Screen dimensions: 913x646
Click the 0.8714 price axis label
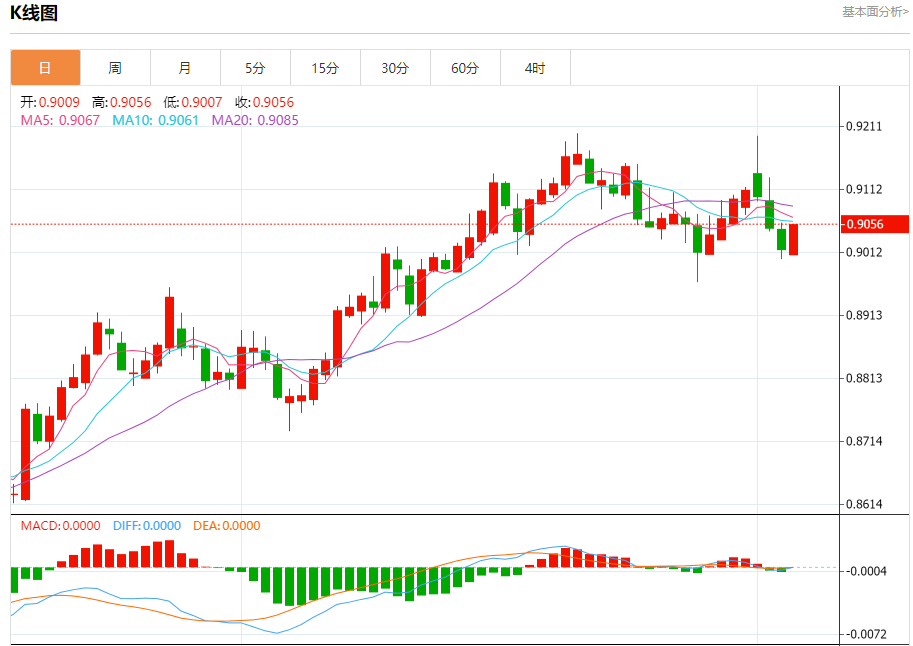click(864, 441)
